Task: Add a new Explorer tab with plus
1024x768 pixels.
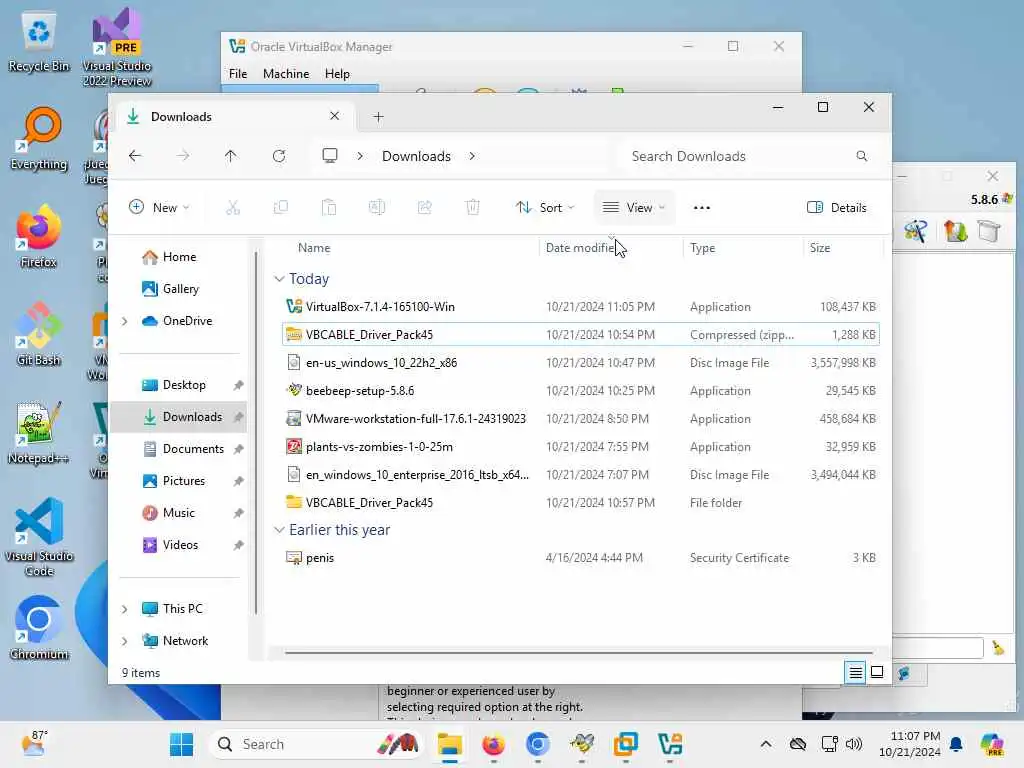Action: pos(378,117)
